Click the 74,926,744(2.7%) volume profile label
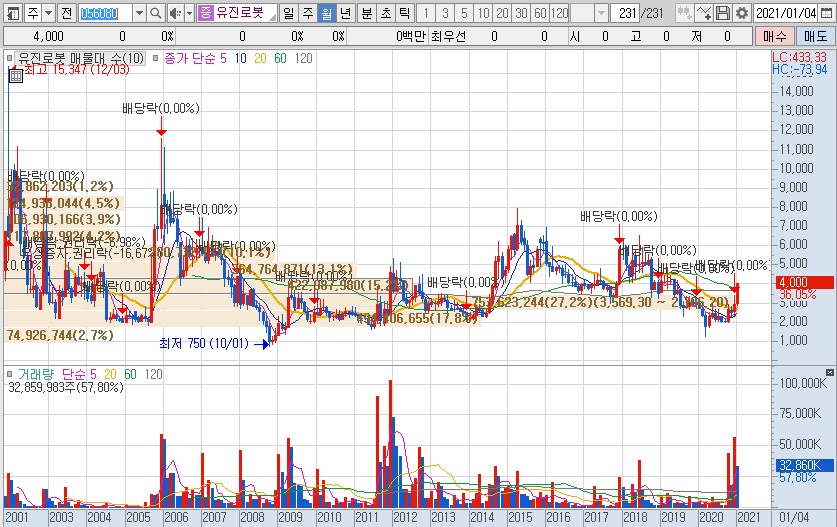837x527 pixels. pos(60,335)
